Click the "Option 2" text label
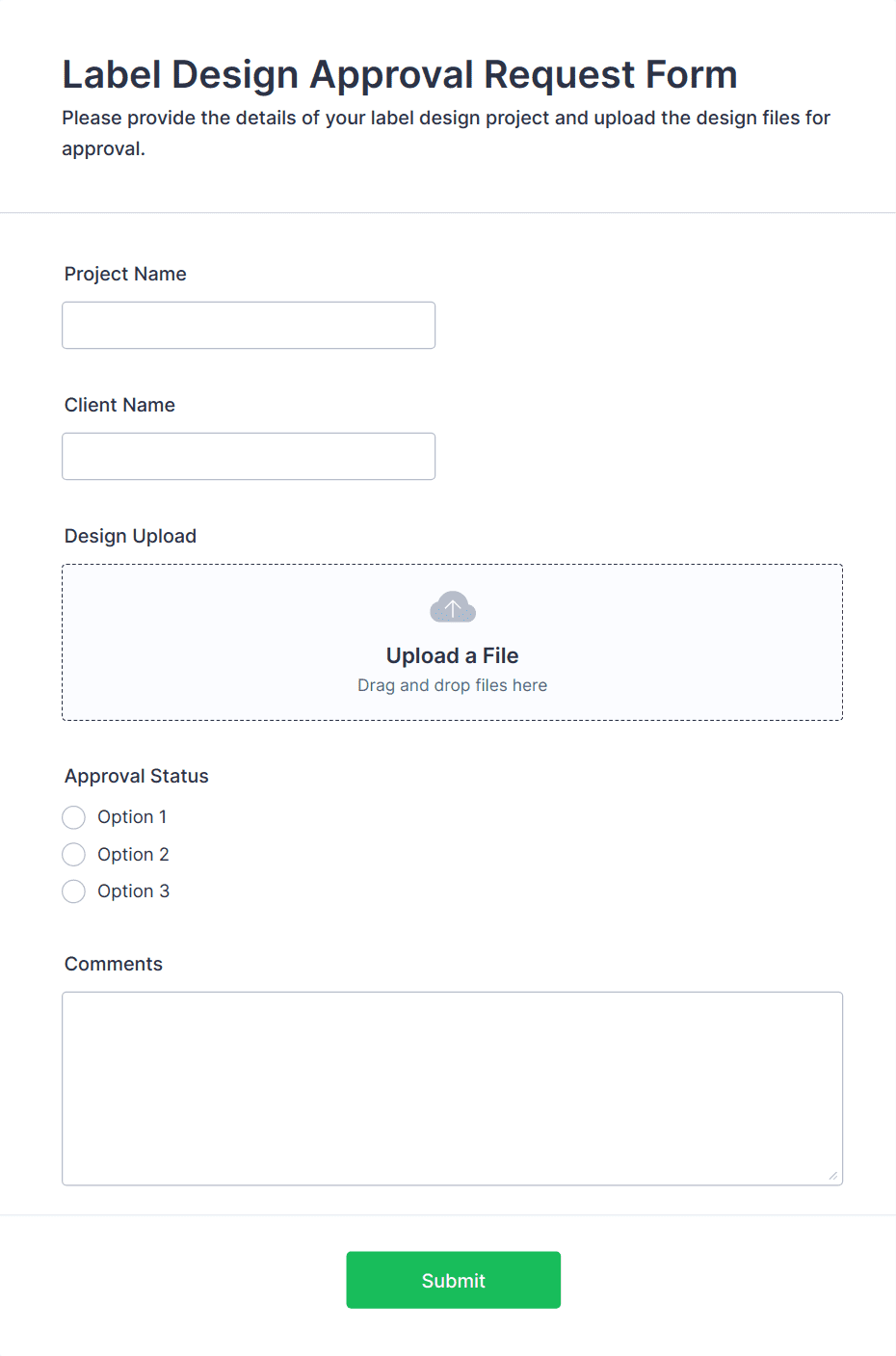 (133, 854)
